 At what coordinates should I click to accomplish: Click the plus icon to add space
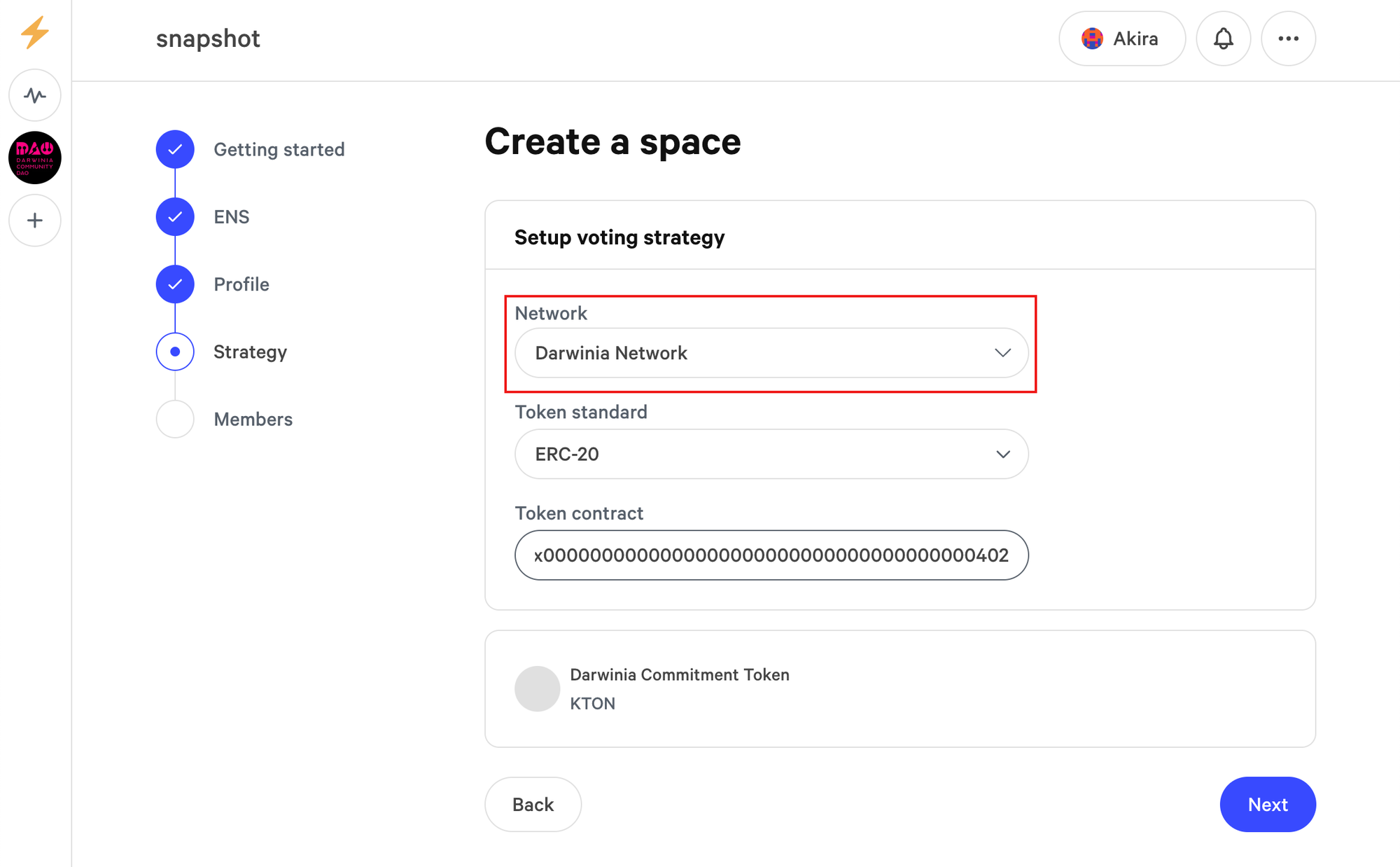[35, 221]
